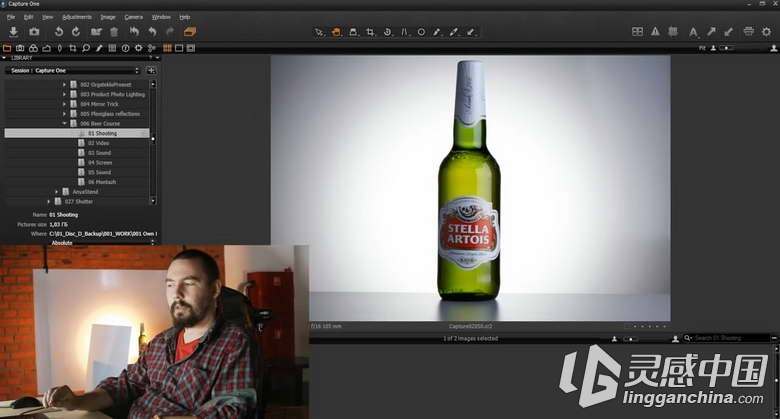Open the Local Adjustments brush tab

[x=99, y=48]
